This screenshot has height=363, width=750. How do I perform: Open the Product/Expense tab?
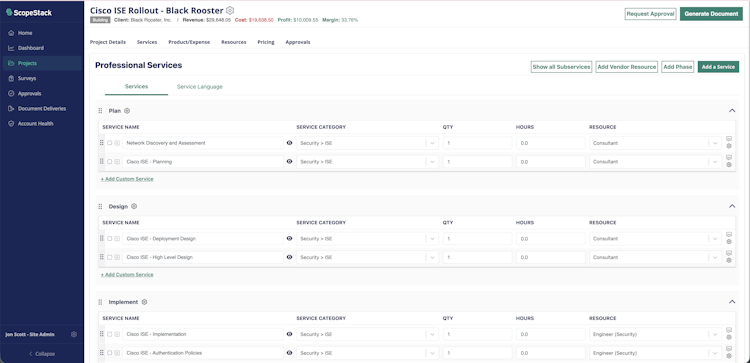[189, 42]
